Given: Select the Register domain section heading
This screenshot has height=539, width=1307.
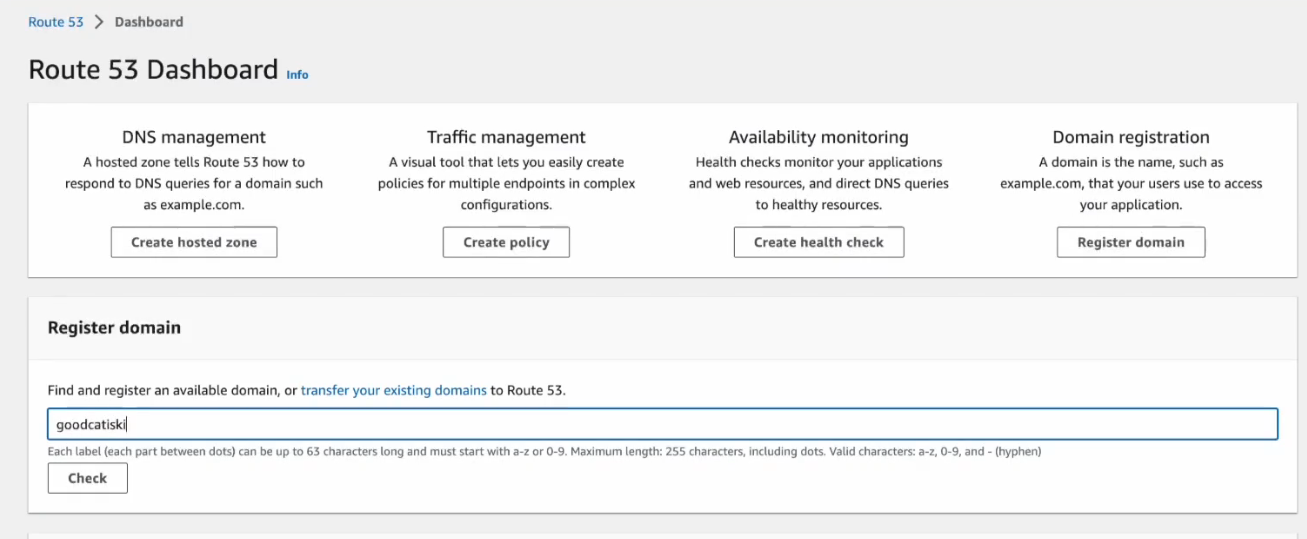Looking at the screenshot, I should (x=114, y=327).
